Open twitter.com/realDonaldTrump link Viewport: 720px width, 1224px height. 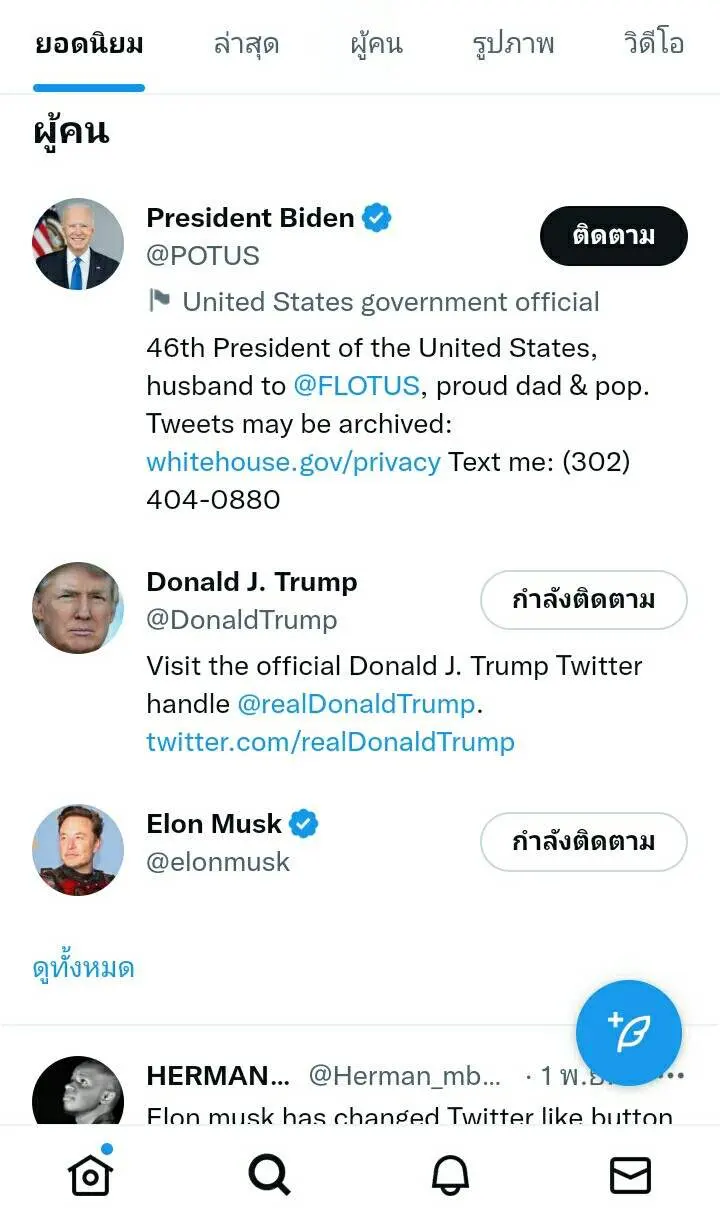330,742
